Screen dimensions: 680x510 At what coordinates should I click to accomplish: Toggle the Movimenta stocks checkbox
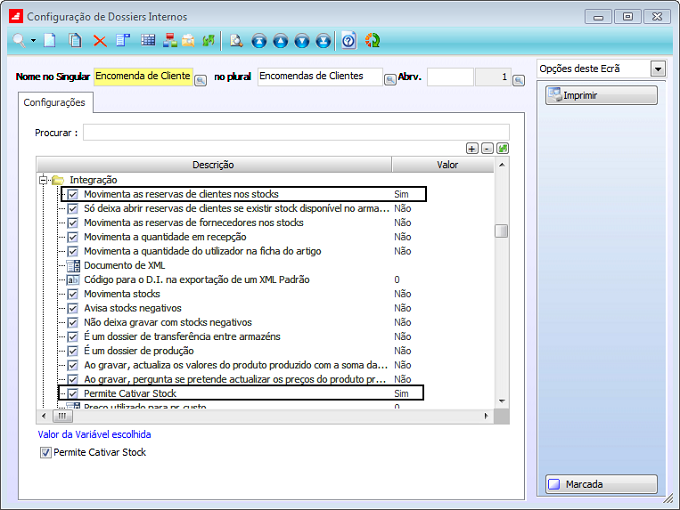click(73, 294)
